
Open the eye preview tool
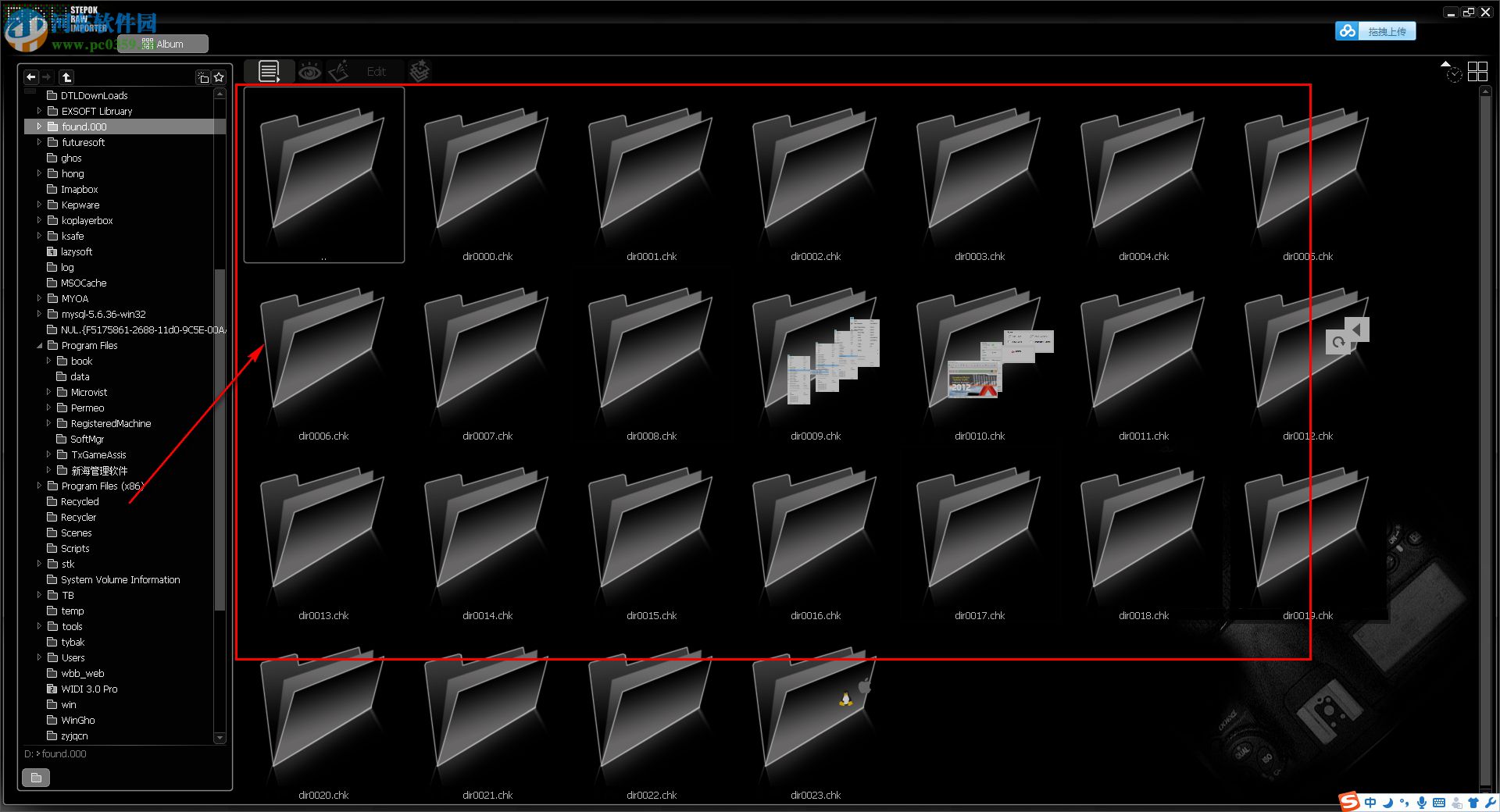pos(309,72)
